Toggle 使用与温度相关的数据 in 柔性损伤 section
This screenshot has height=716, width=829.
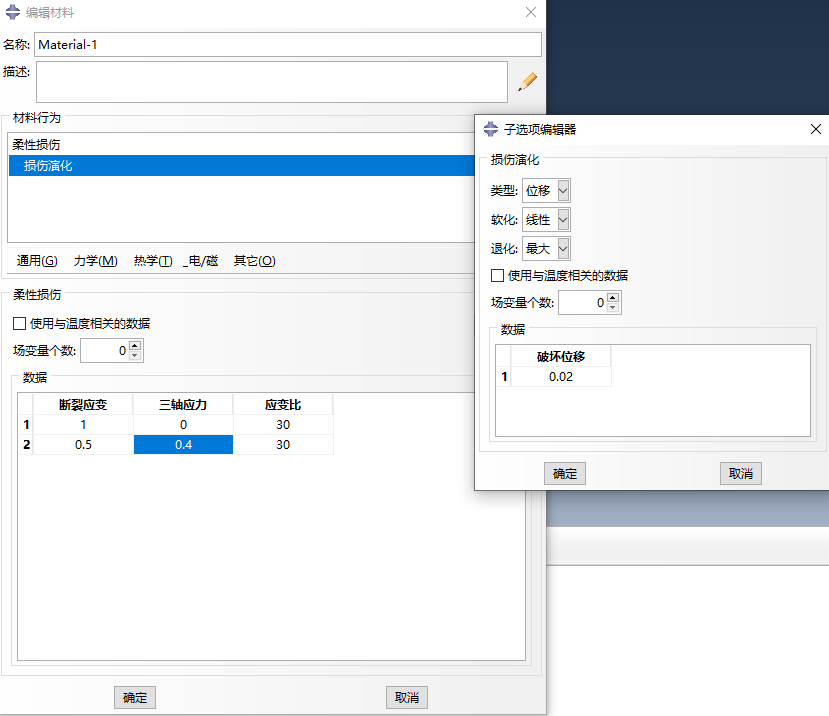[20, 324]
